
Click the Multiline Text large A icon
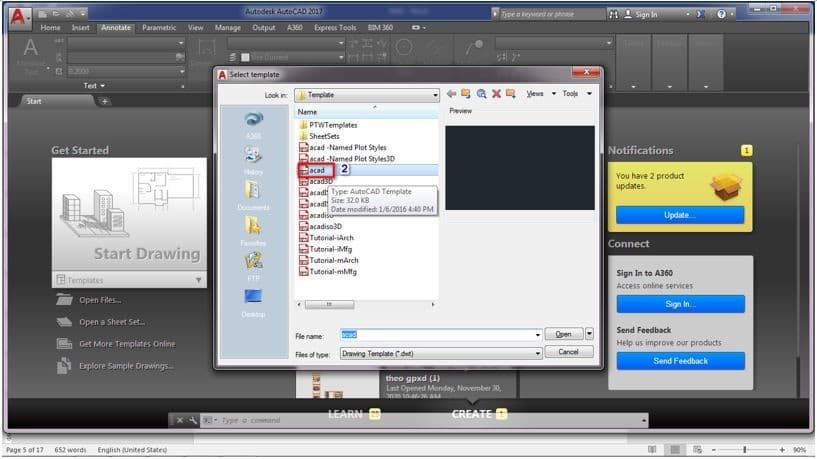(x=31, y=48)
